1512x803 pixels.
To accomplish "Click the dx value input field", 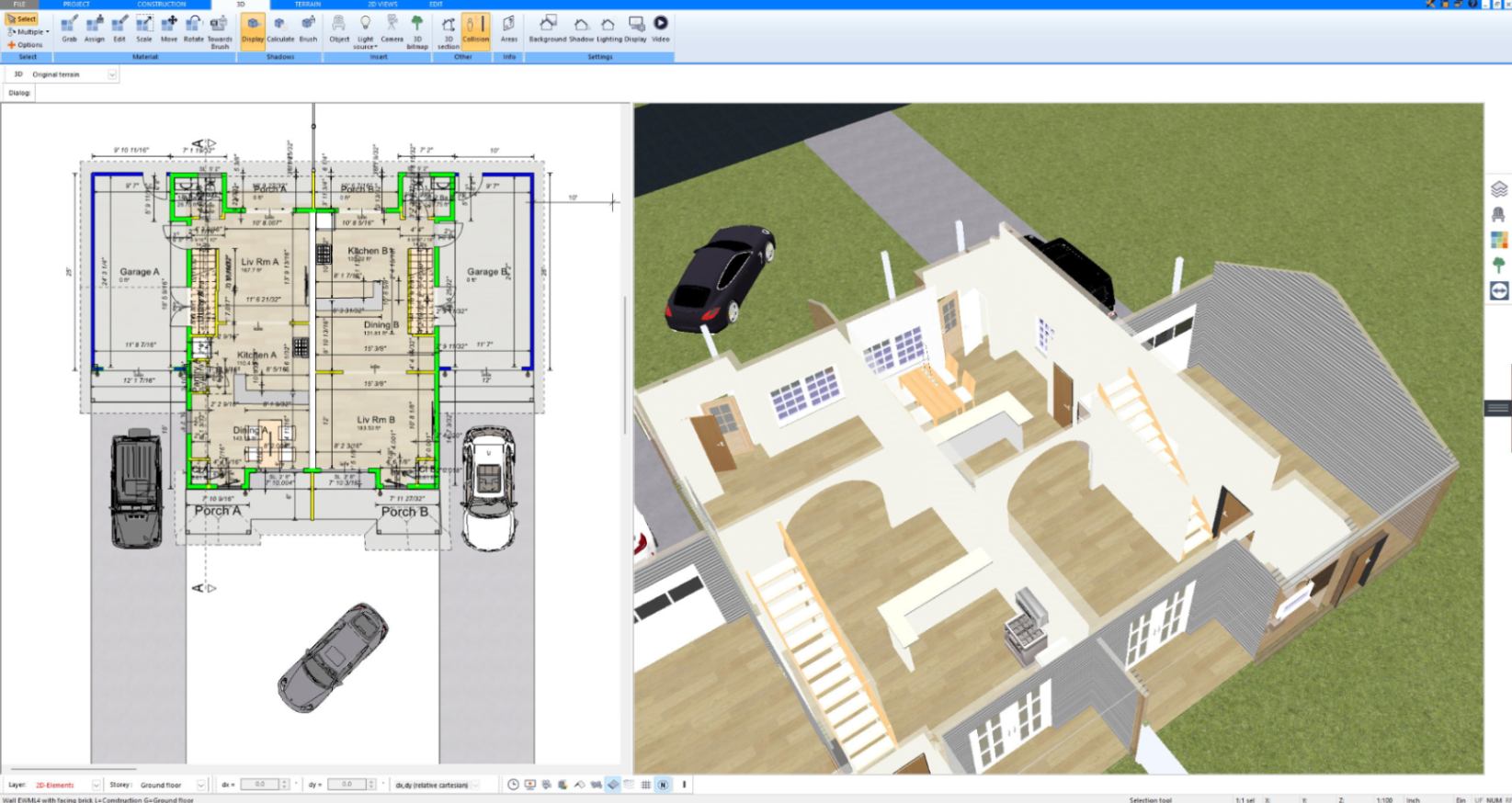I will click(x=259, y=785).
